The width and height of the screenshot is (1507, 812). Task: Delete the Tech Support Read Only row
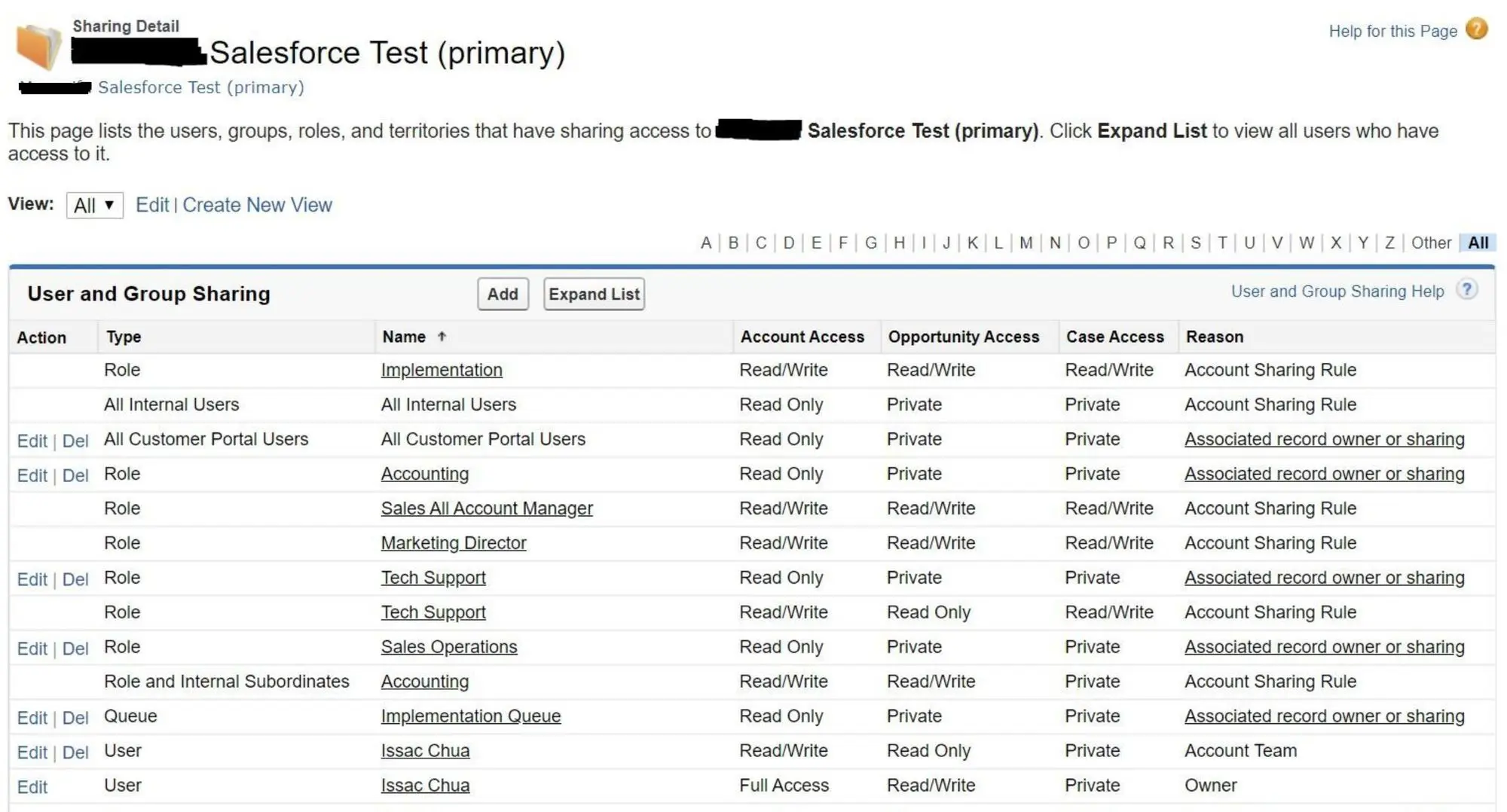tap(75, 579)
